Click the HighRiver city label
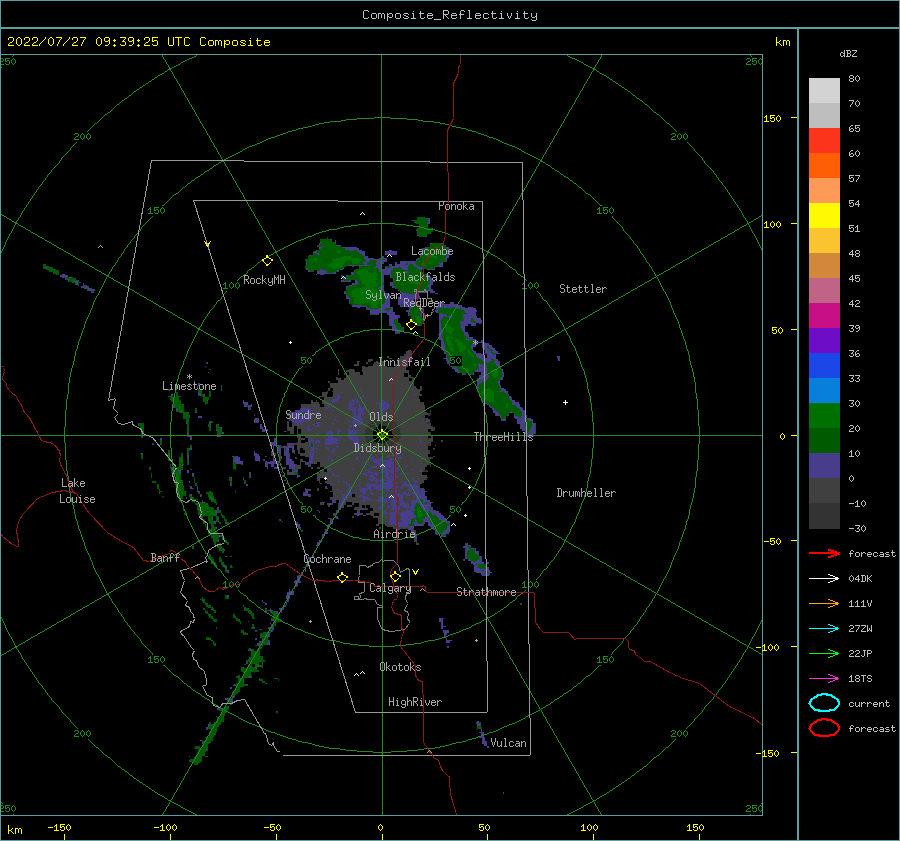Viewport: 900px width, 841px height. (x=414, y=702)
